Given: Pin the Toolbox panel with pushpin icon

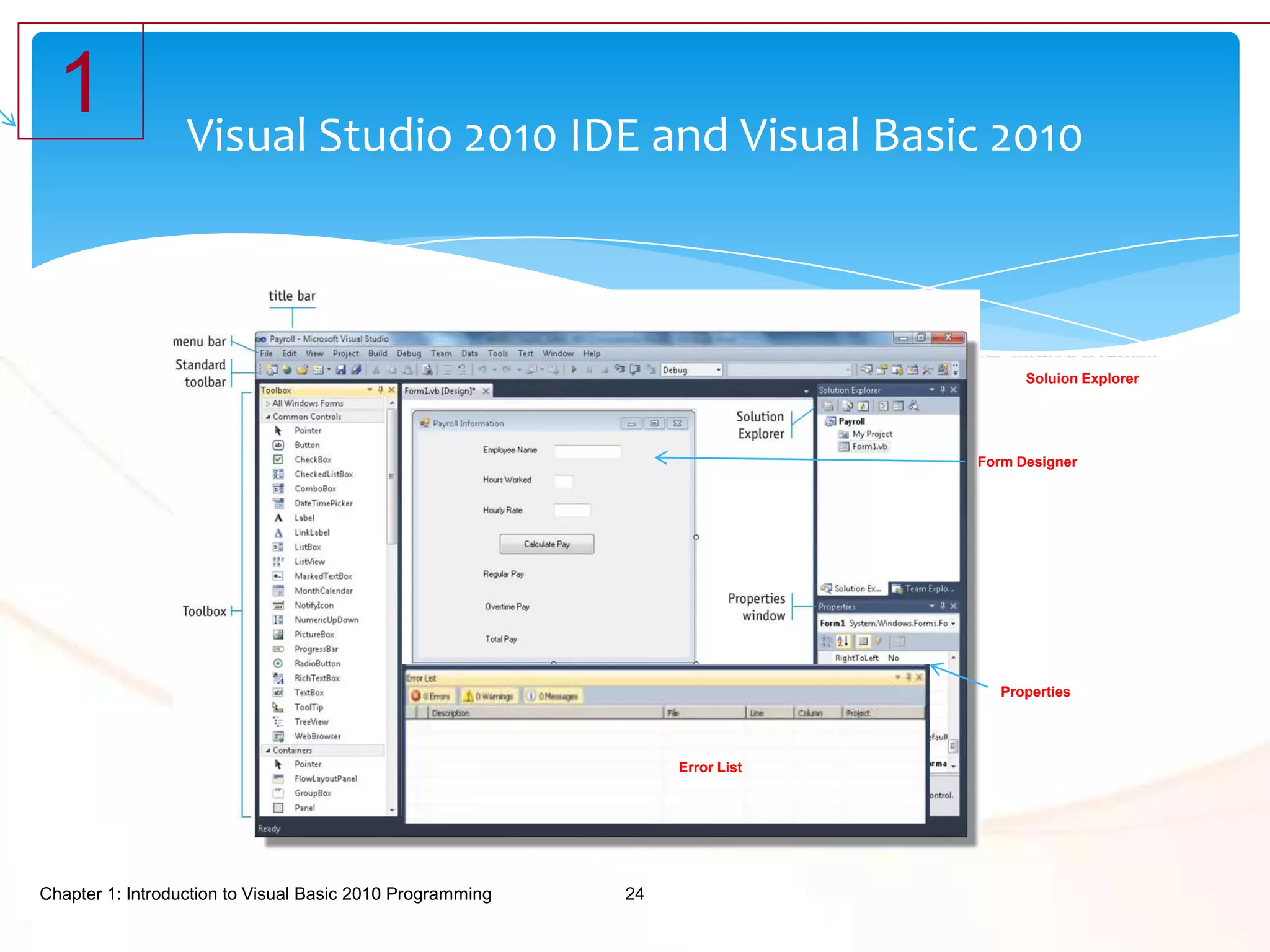Looking at the screenshot, I should point(380,390).
